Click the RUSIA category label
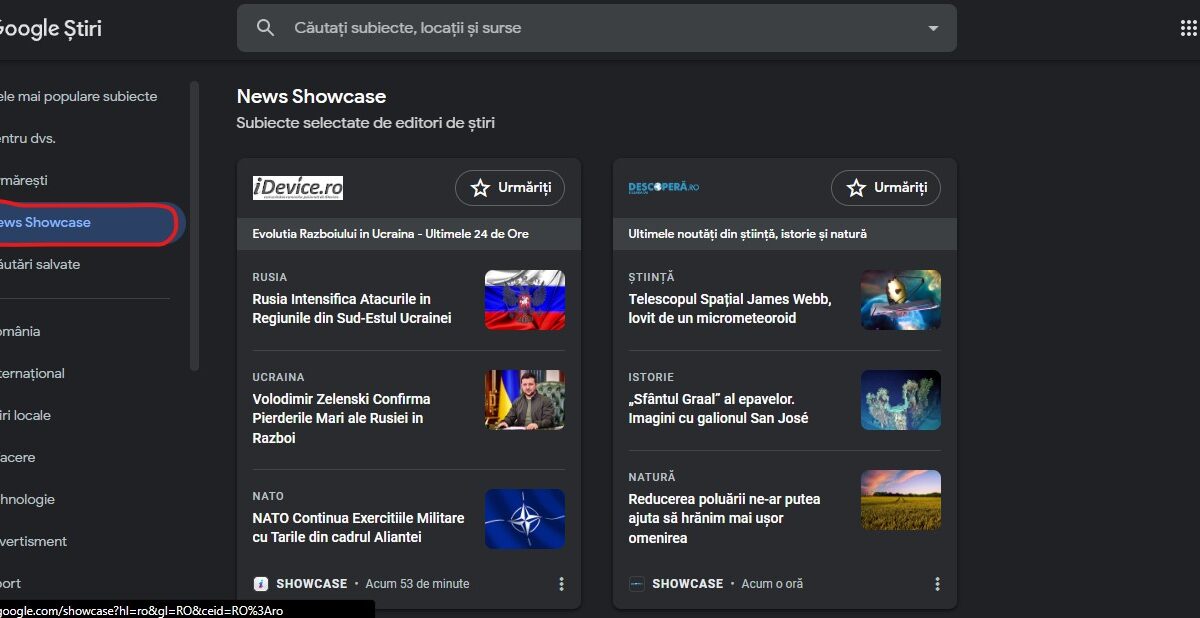 click(x=270, y=277)
